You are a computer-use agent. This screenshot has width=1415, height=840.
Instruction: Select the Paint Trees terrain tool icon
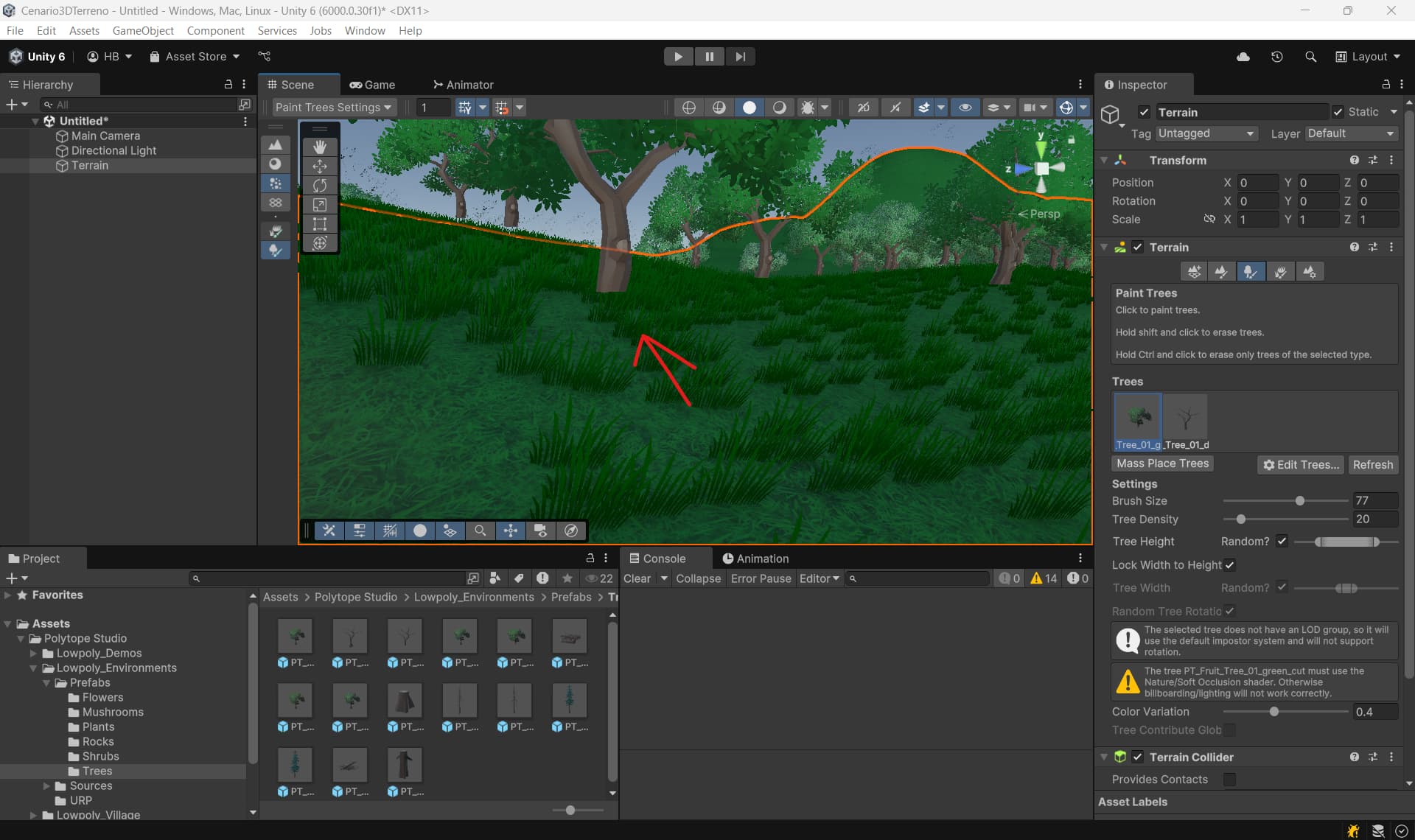(x=1251, y=272)
